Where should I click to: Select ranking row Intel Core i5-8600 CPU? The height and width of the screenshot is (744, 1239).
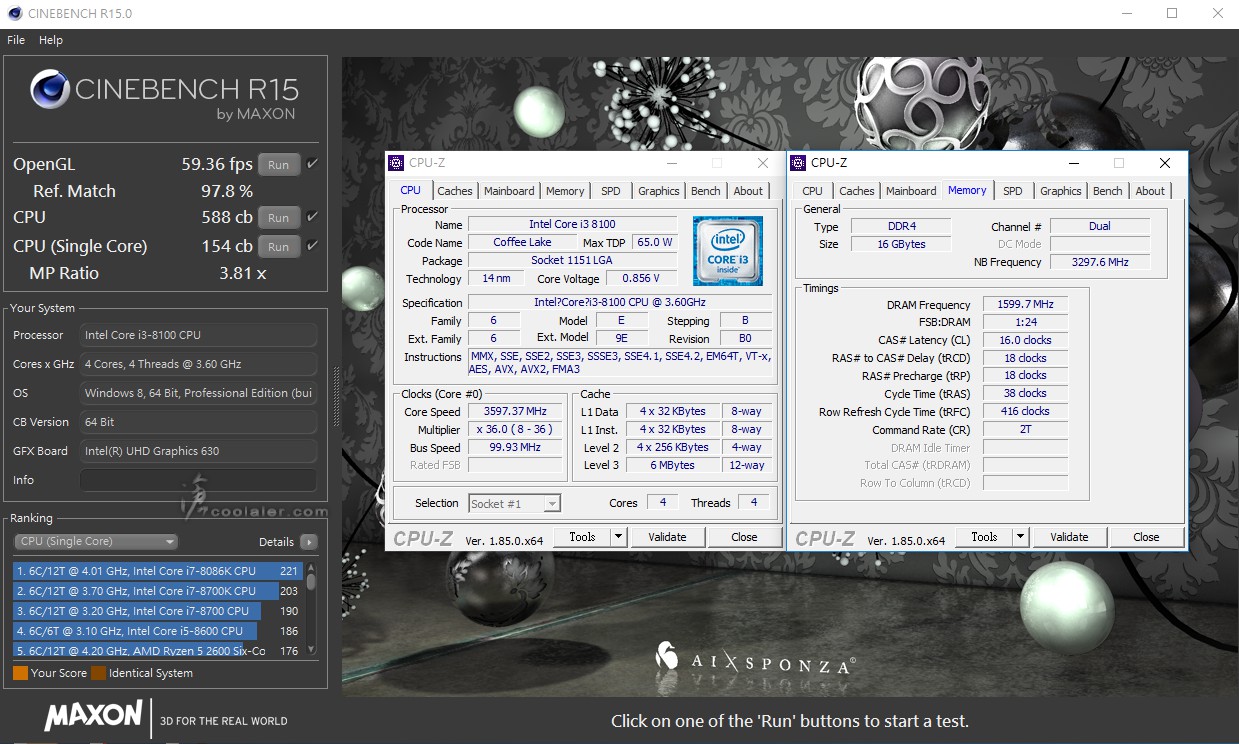point(158,631)
